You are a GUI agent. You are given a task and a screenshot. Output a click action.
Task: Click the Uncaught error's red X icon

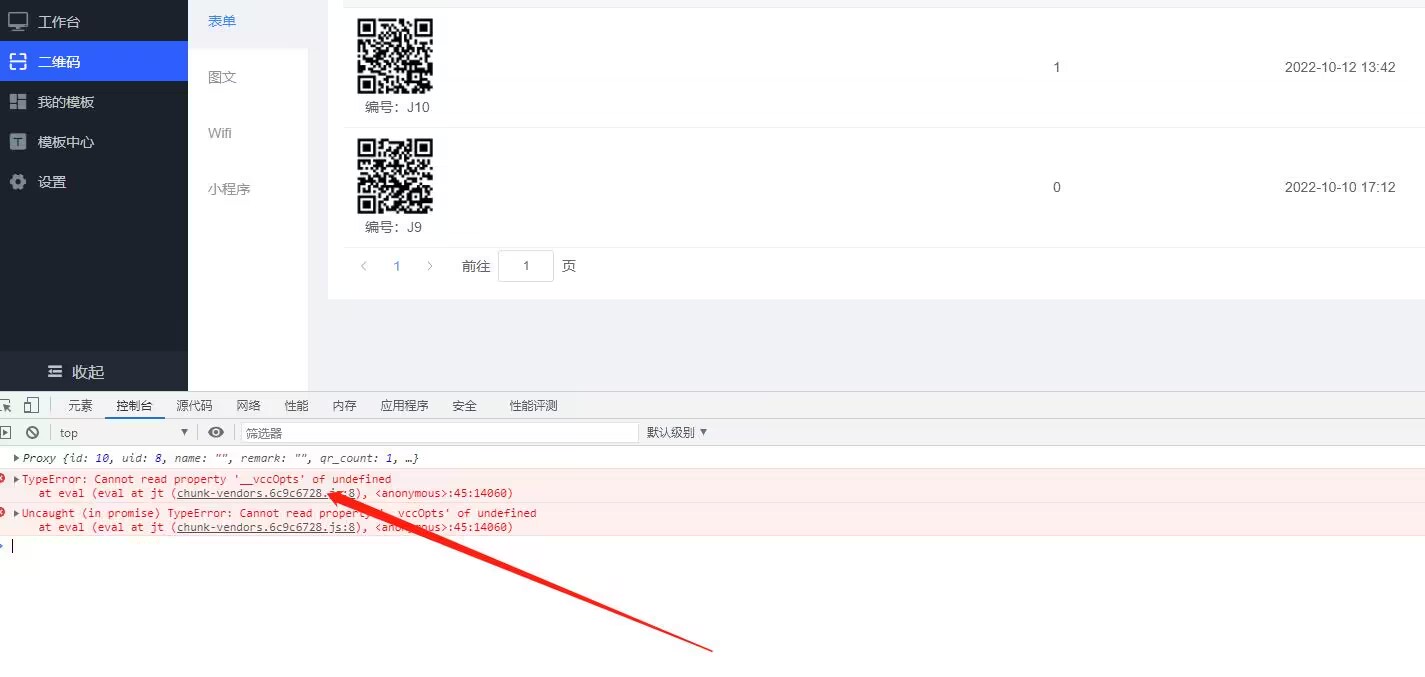(x=3, y=512)
